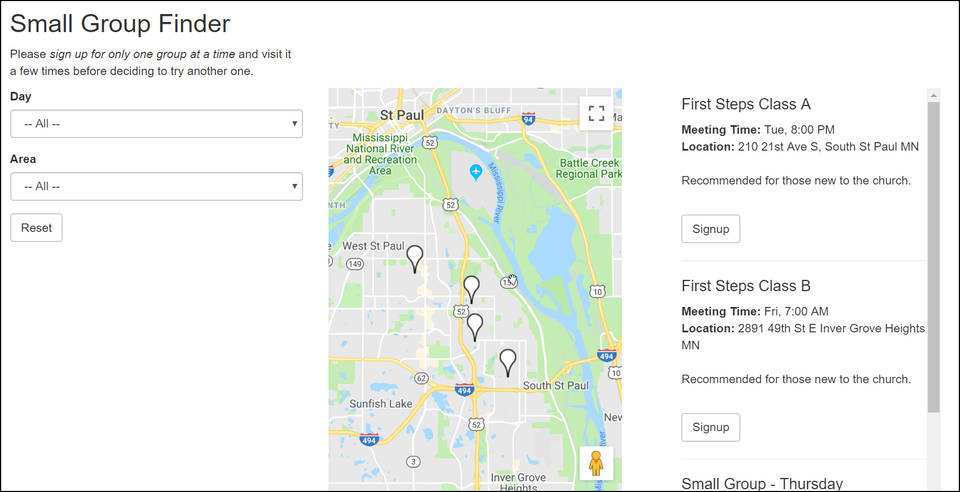The height and width of the screenshot is (492, 960).
Task: Select the map marker near West St Paul
Action: (415, 259)
